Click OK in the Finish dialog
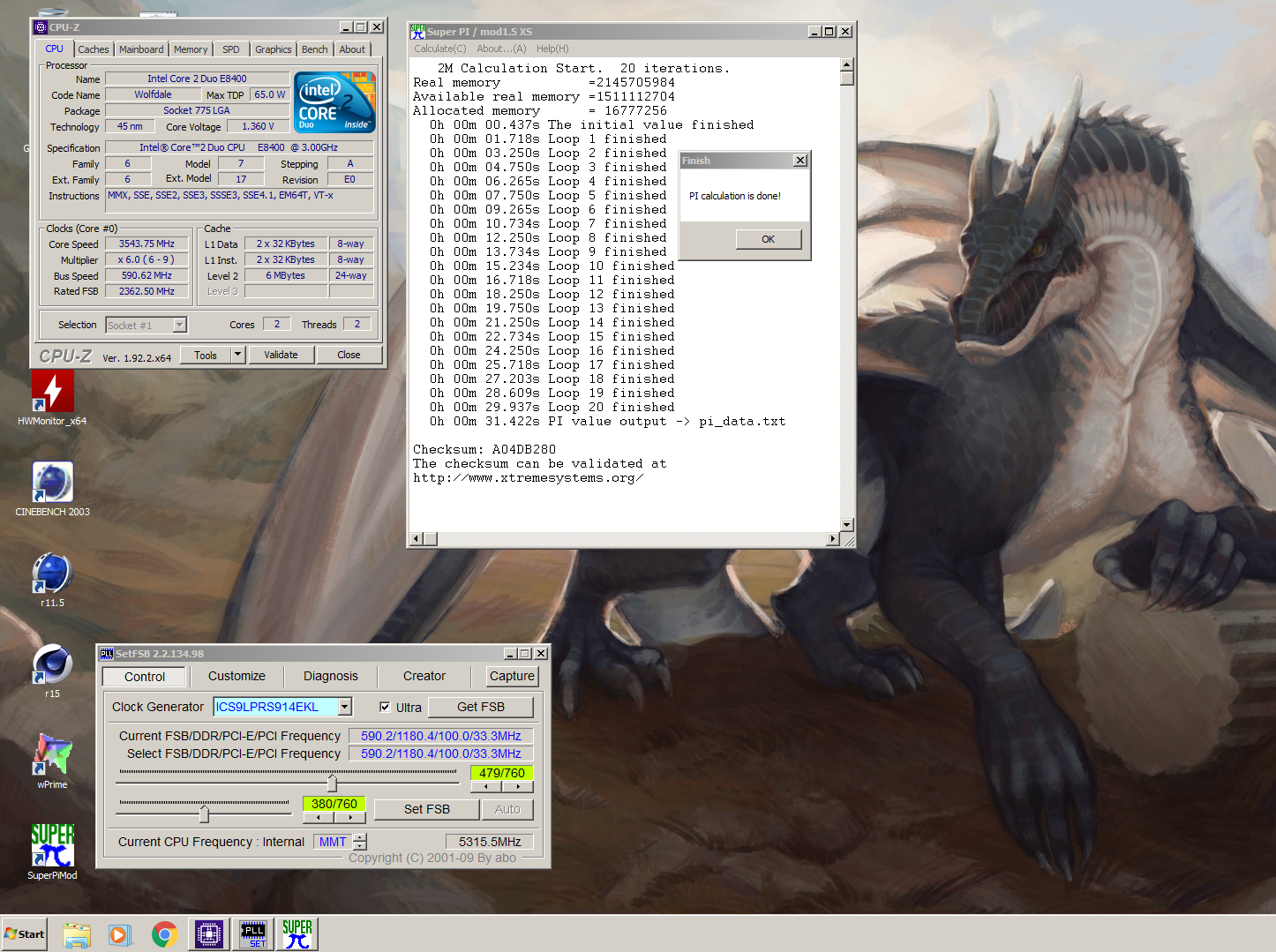The height and width of the screenshot is (952, 1276). coord(769,239)
